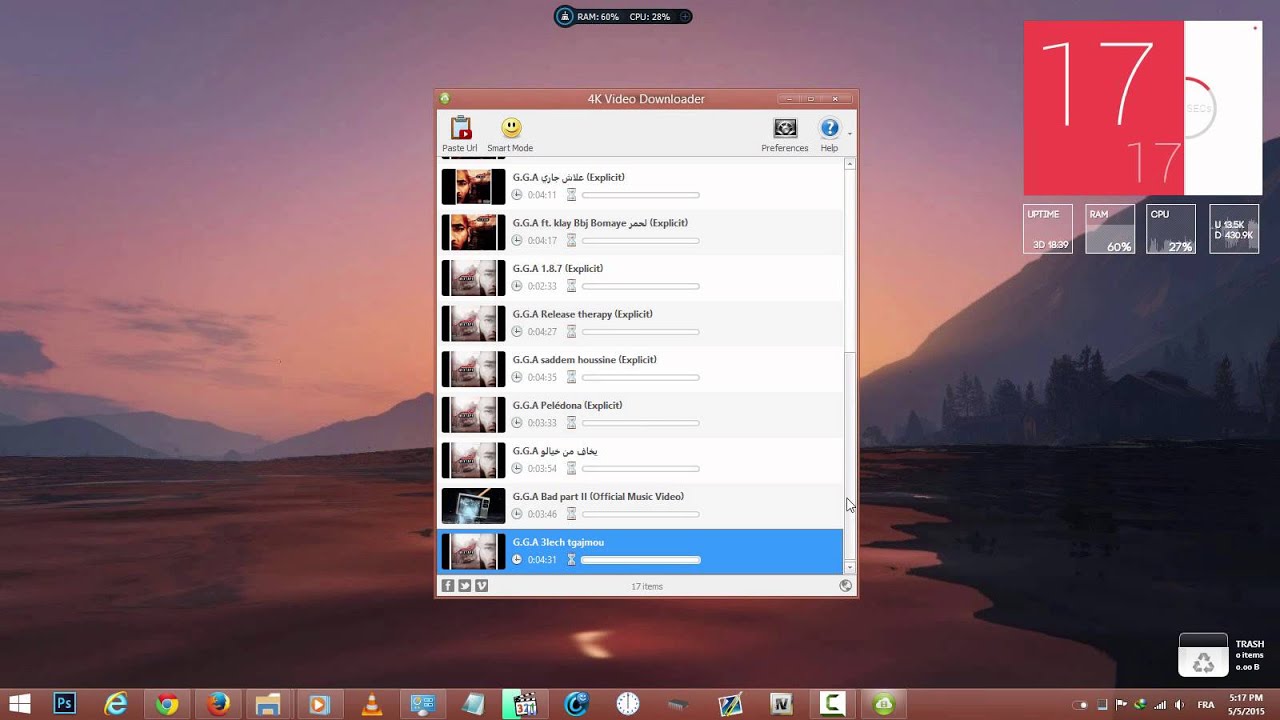Open Google Chrome from the taskbar
This screenshot has height=720, width=1280.
[x=167, y=704]
